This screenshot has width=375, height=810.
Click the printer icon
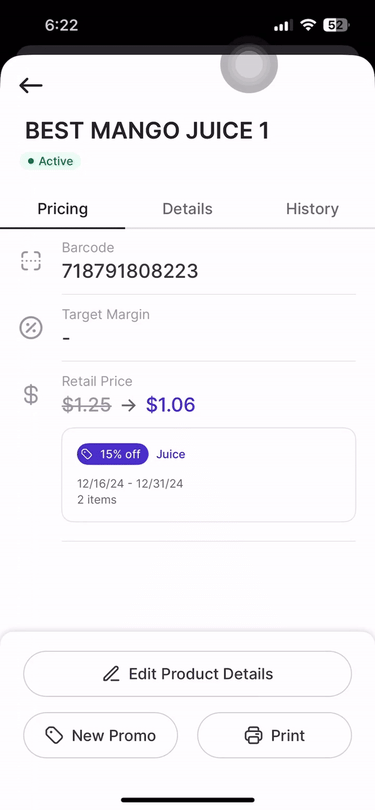click(x=253, y=735)
